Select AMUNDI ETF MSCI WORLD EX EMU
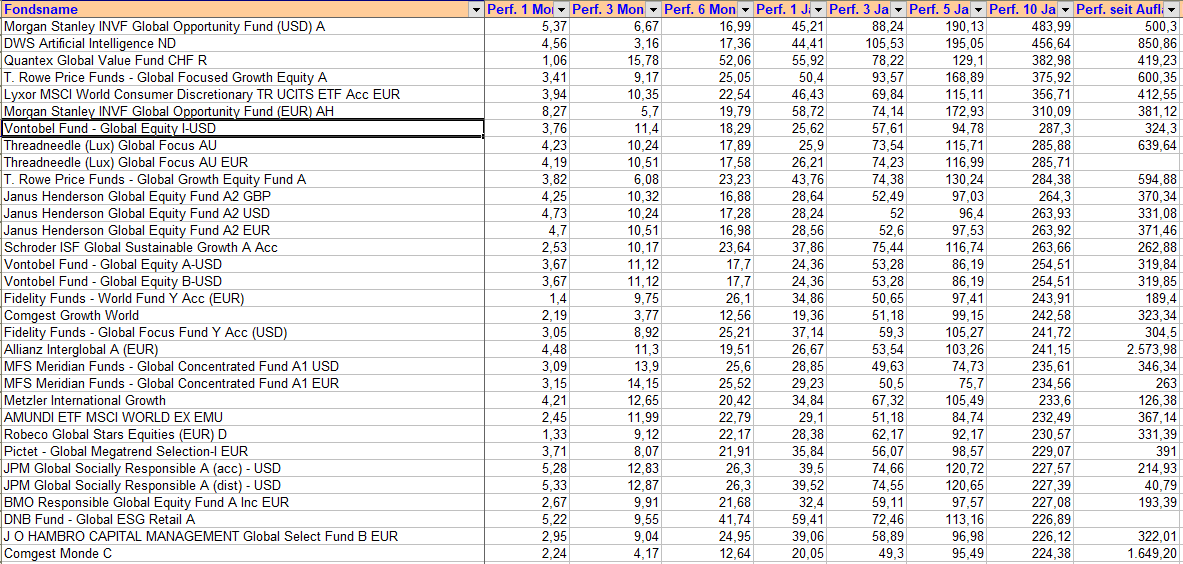Screen dimensions: 1183x564 [242, 417]
